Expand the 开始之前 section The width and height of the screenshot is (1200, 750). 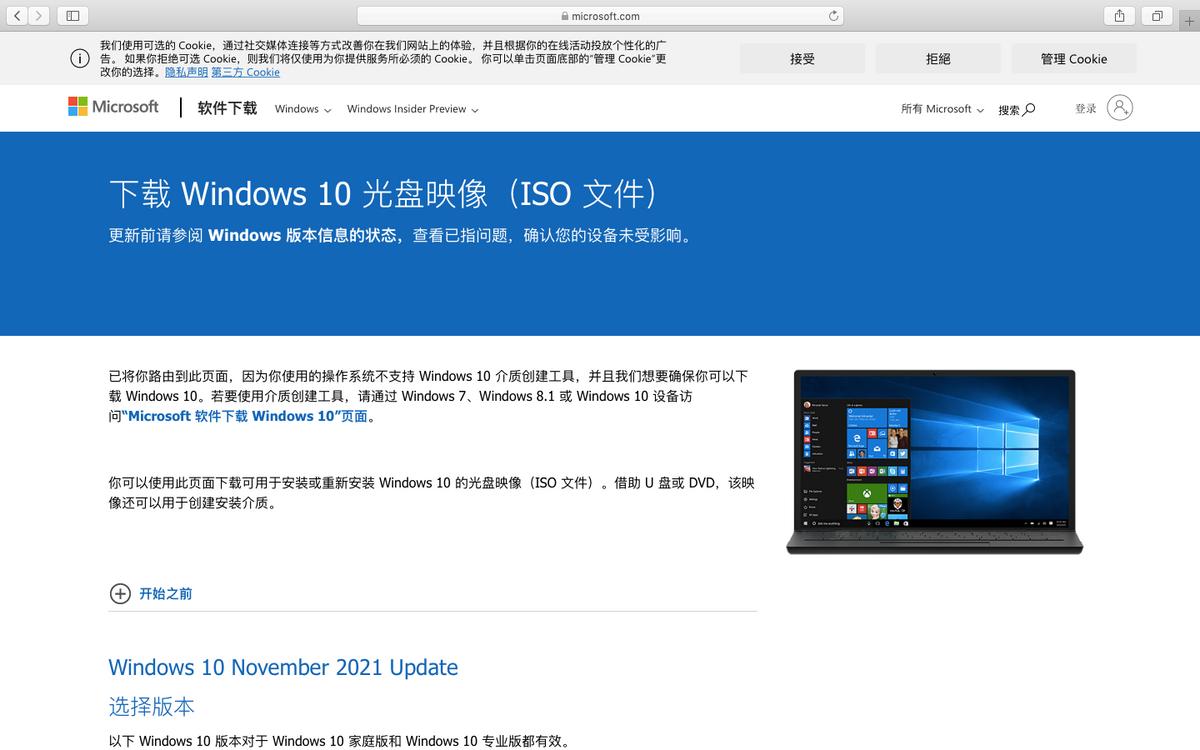[165, 593]
